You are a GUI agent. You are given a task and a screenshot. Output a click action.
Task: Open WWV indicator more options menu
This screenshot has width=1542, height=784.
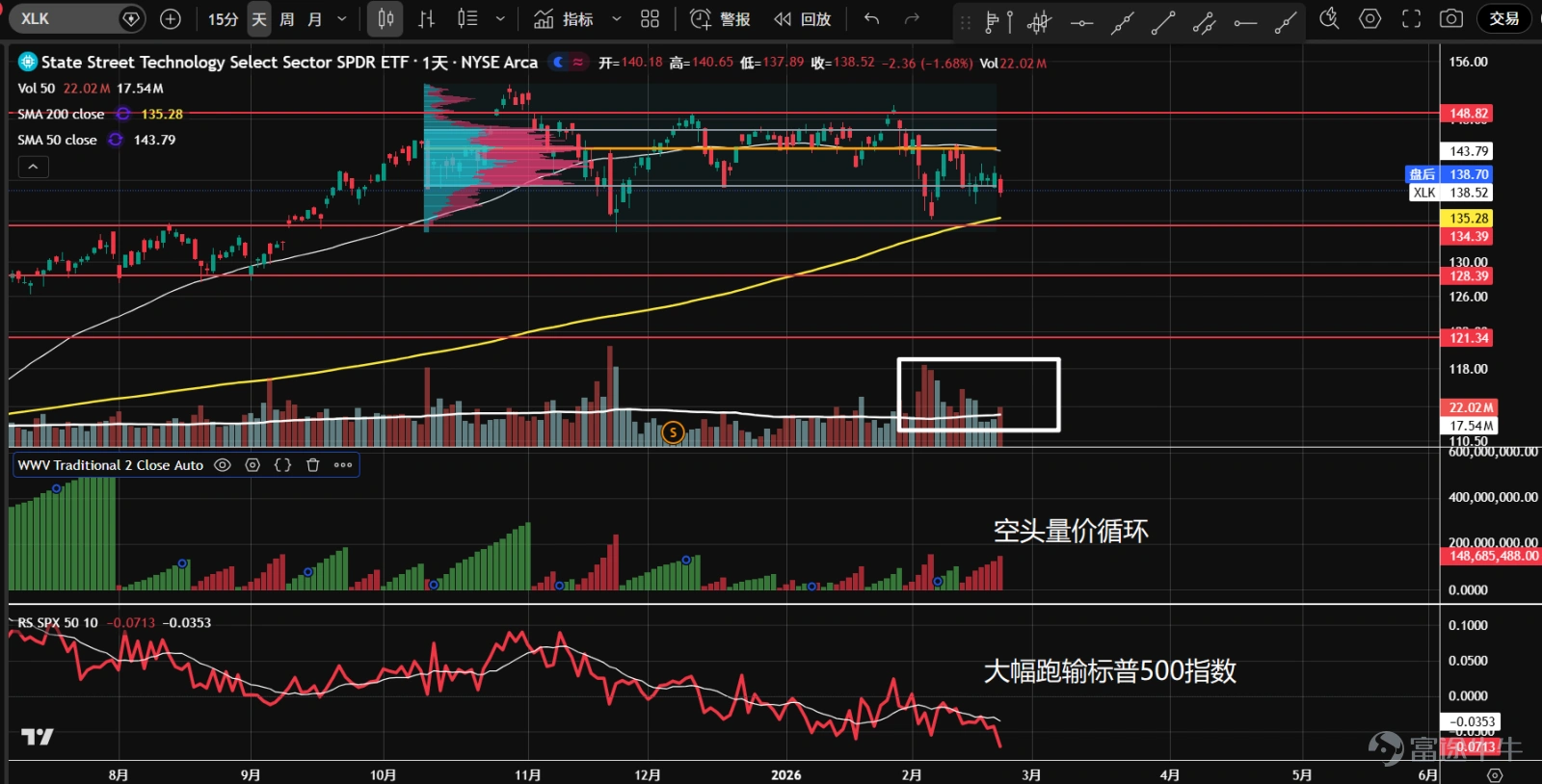(343, 465)
